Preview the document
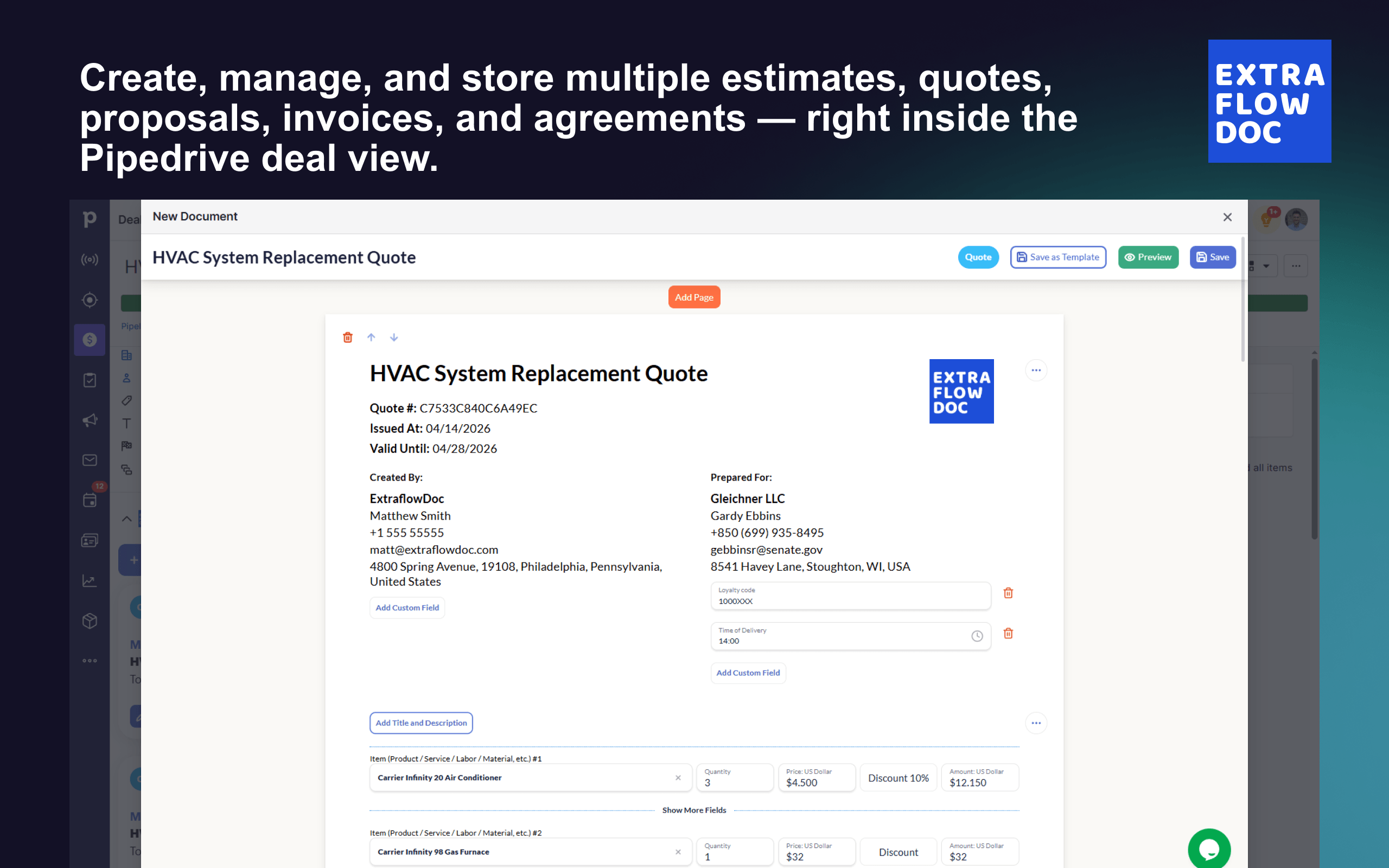The width and height of the screenshot is (1389, 868). coord(1148,257)
